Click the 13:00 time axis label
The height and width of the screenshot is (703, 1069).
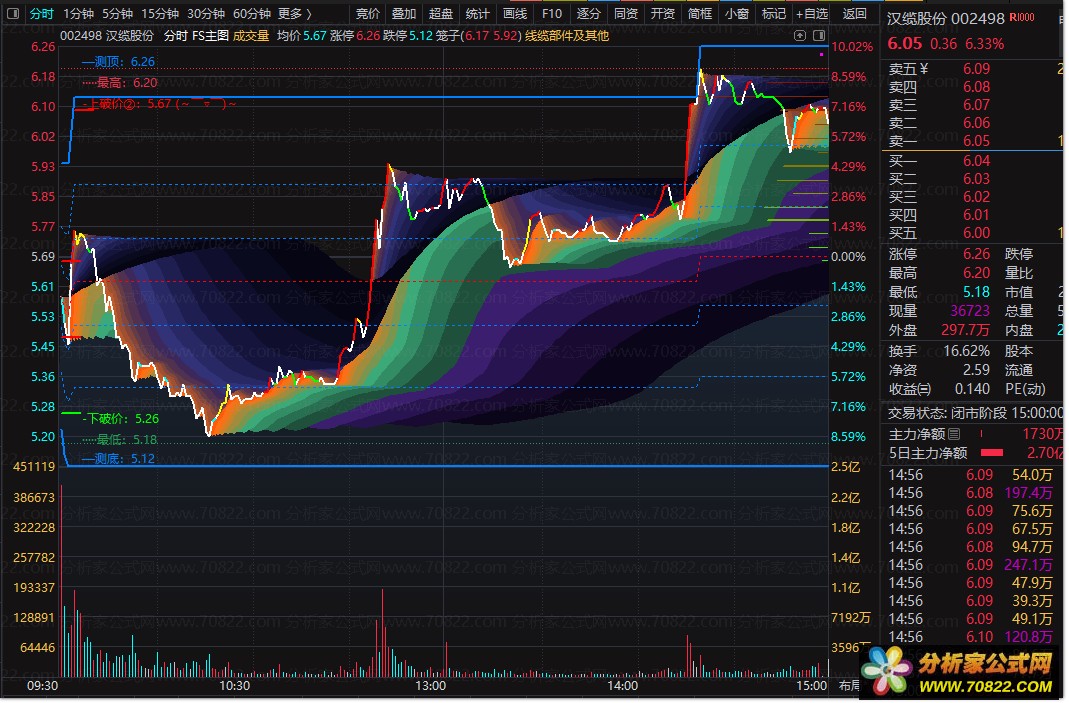click(x=430, y=686)
